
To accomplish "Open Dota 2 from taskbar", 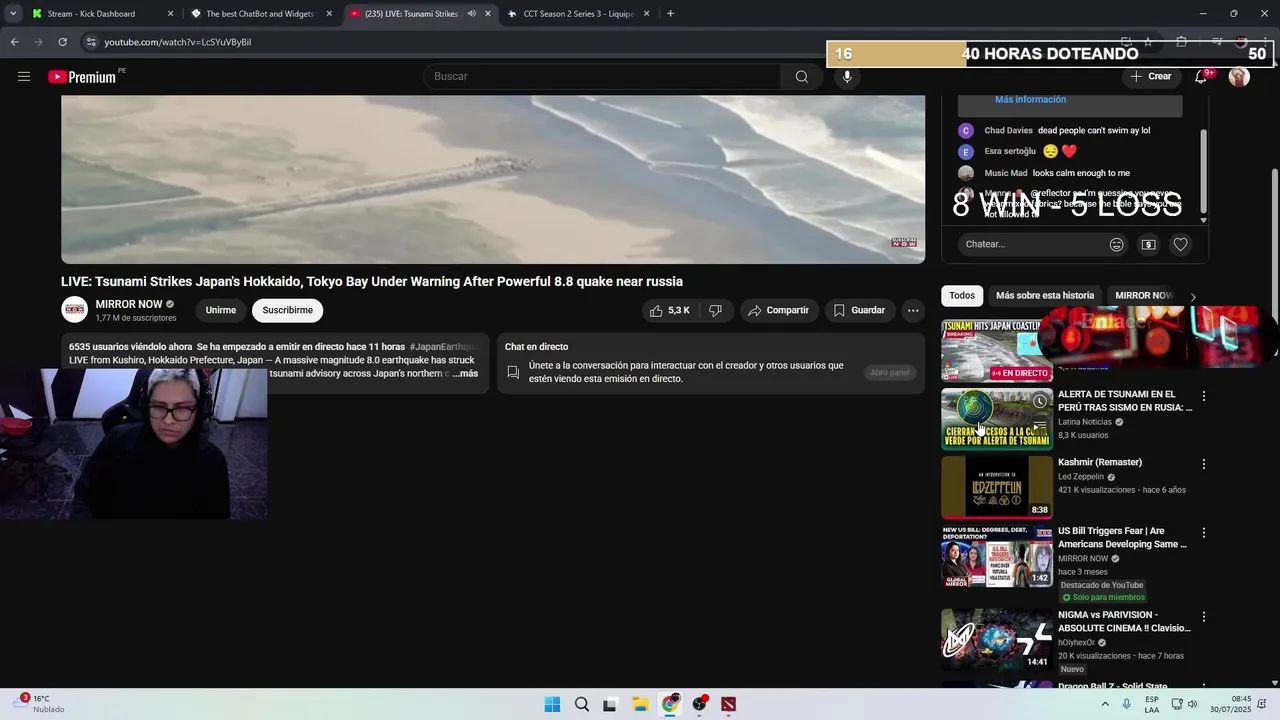I will (728, 704).
